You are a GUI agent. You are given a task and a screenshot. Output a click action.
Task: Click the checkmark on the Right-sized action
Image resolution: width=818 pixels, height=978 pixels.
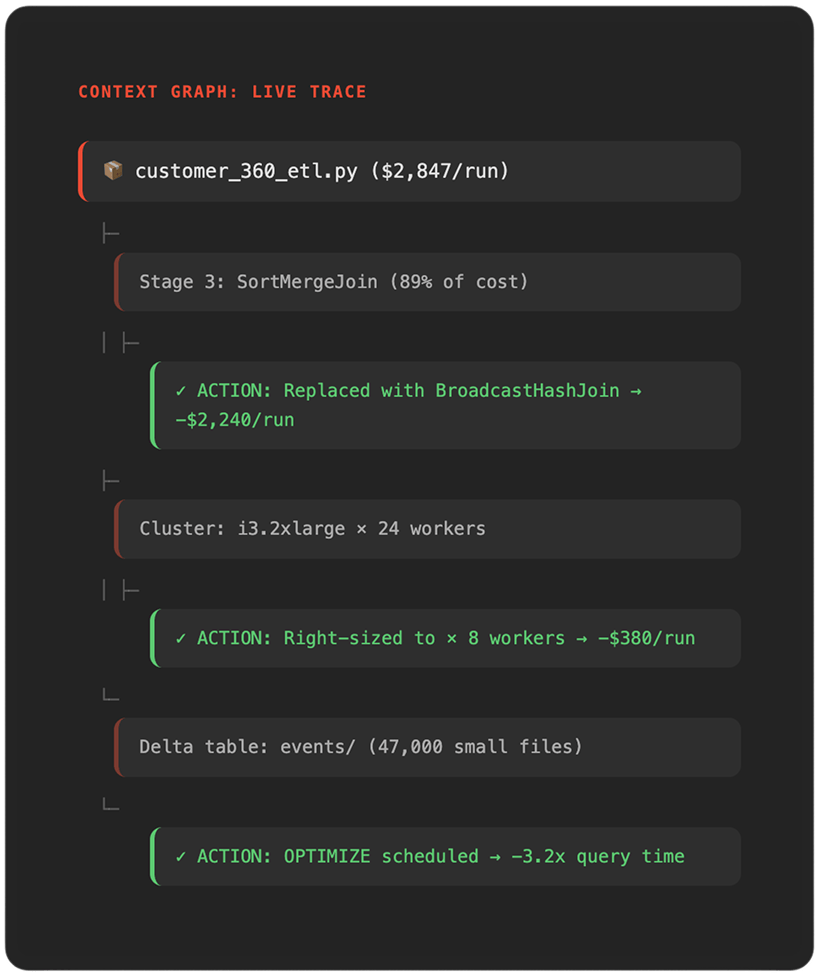(180, 638)
